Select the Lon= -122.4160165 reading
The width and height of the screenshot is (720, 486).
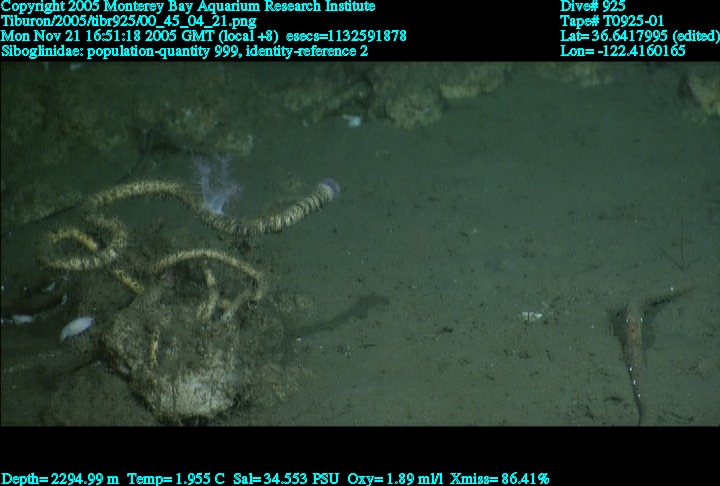click(623, 50)
